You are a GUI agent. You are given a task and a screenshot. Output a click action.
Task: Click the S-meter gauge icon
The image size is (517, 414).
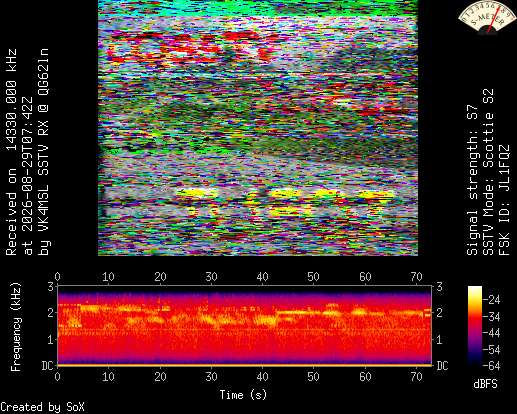point(486,17)
